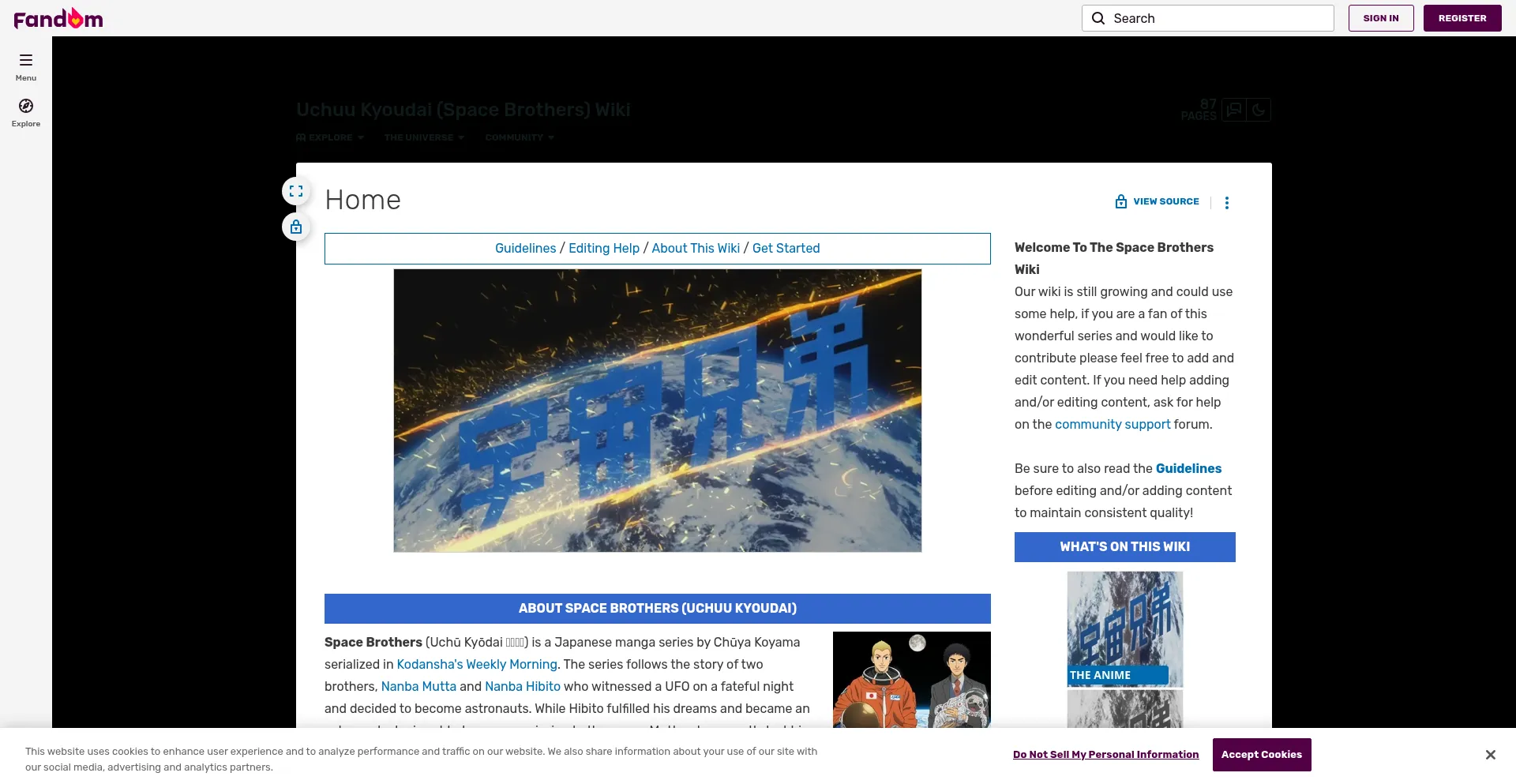The width and height of the screenshot is (1516, 784).
Task: Expand the page to full width
Action: [x=296, y=191]
